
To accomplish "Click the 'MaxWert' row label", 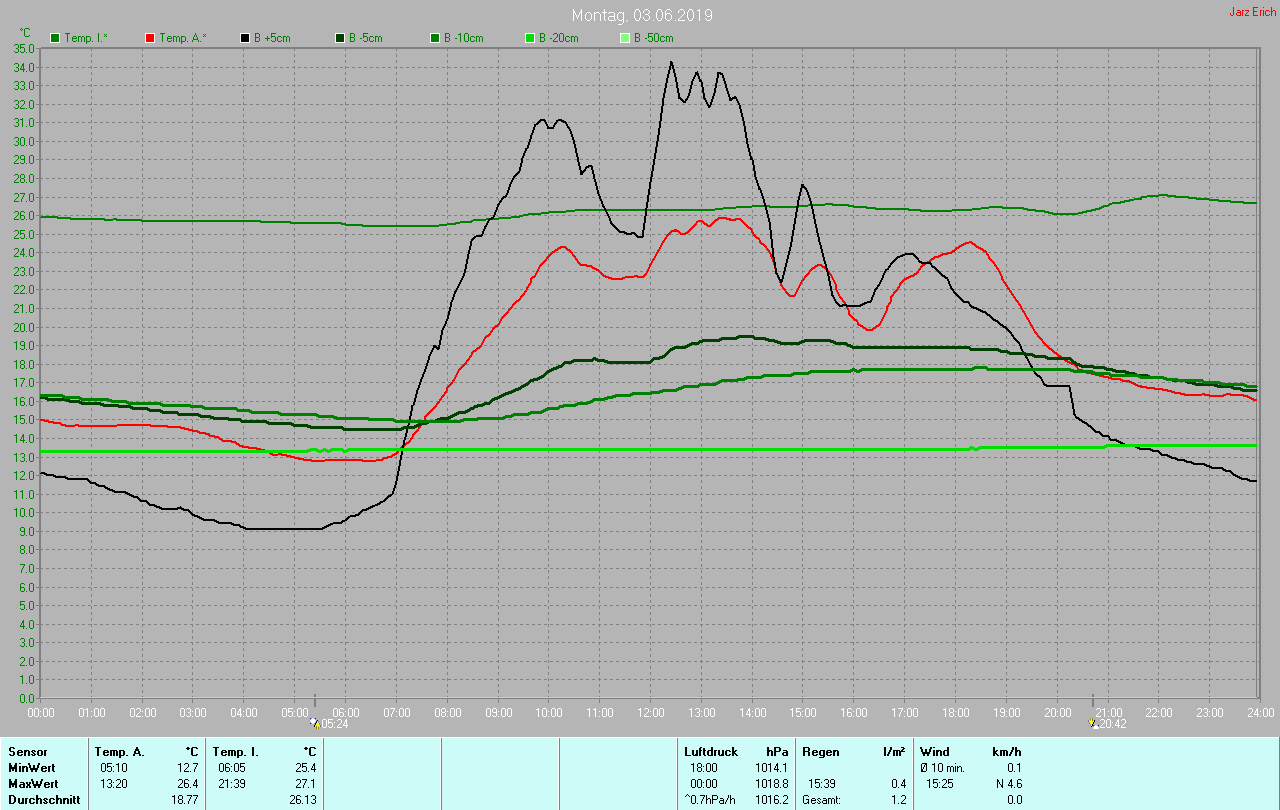I will [x=32, y=783].
